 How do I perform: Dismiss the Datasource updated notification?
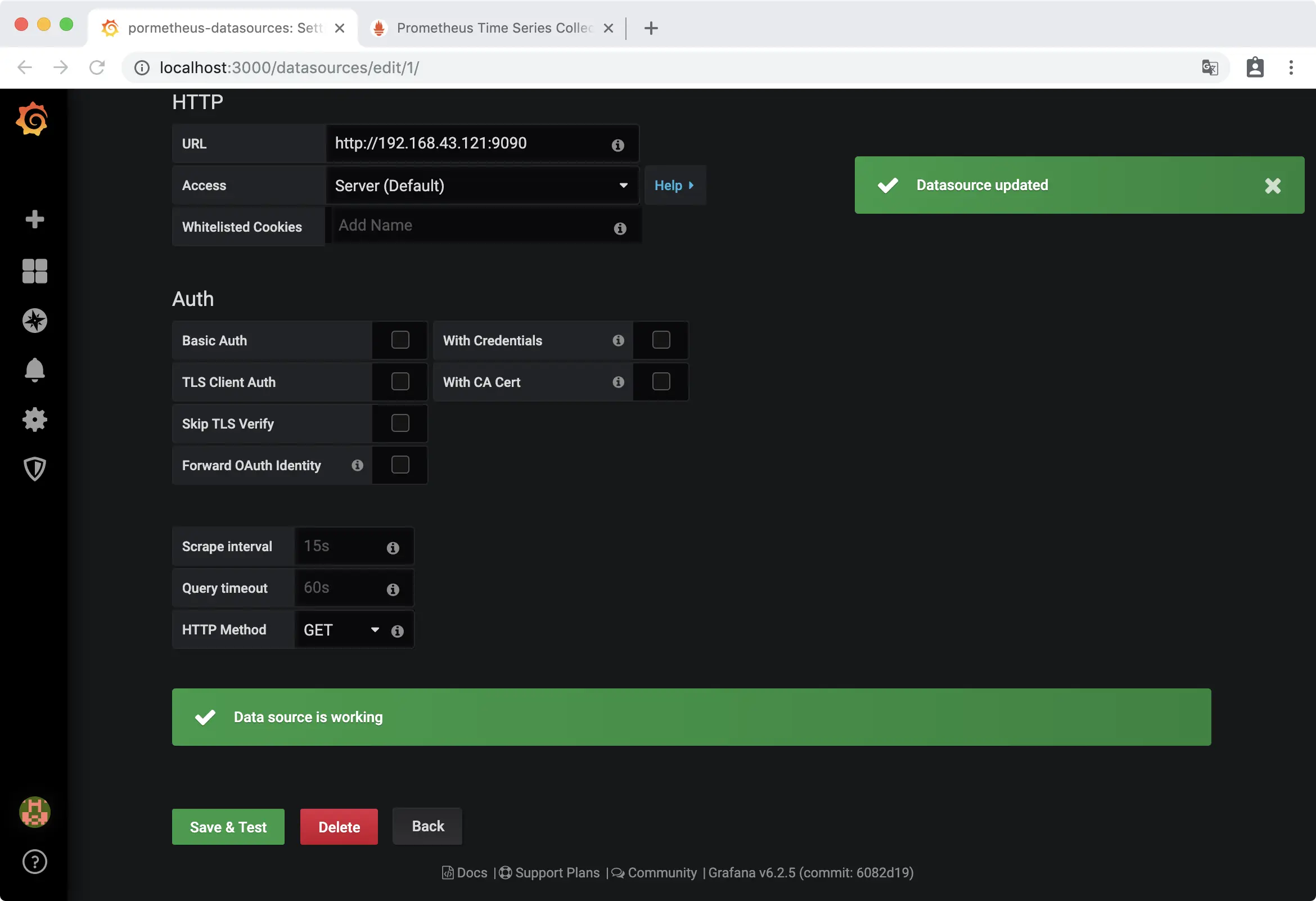point(1272,186)
